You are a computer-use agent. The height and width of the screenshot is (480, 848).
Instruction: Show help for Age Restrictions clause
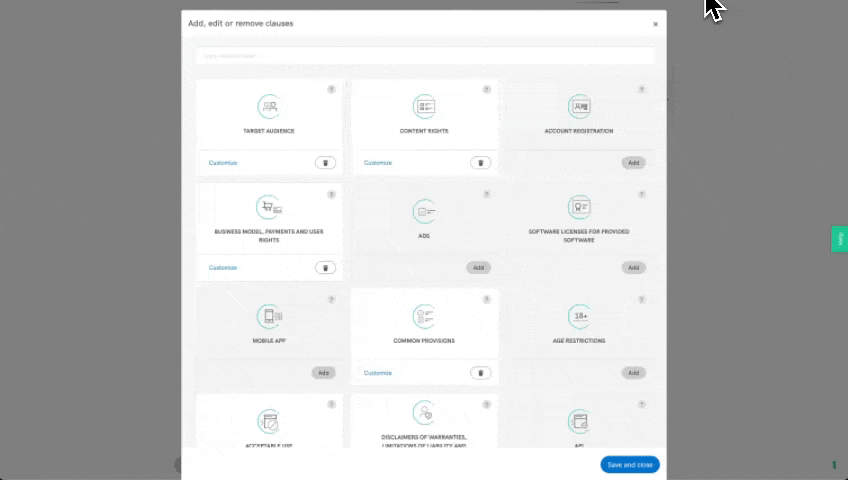coord(642,299)
